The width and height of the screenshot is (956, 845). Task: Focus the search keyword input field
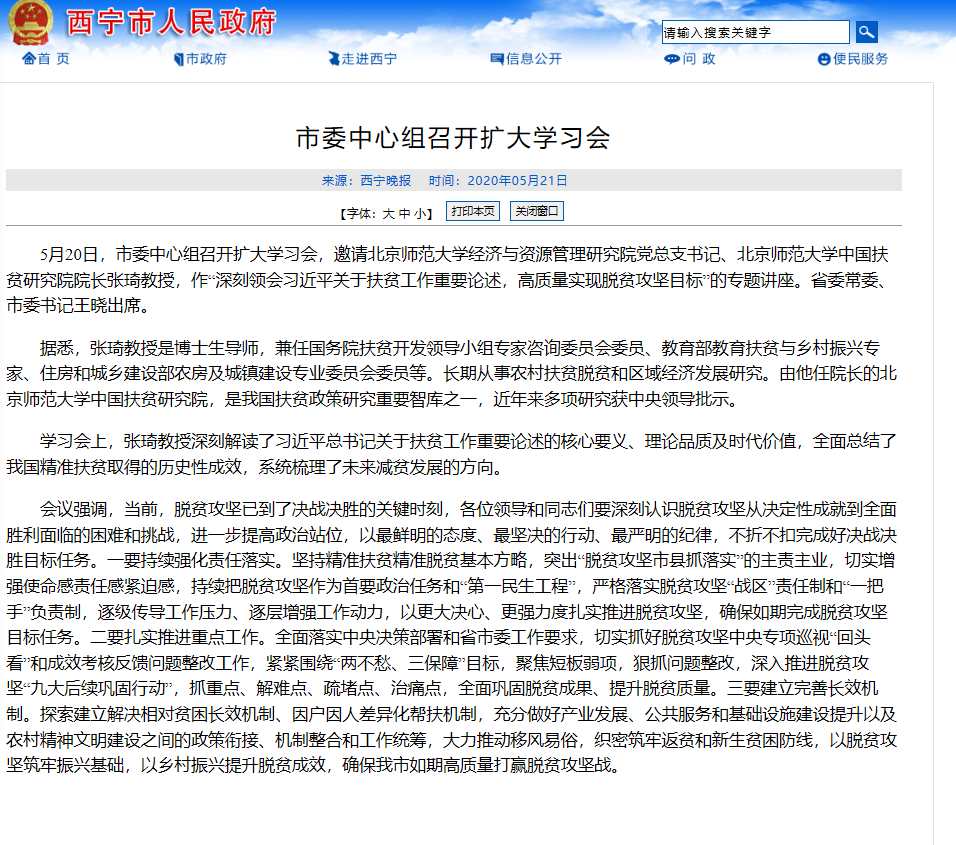pyautogui.click(x=755, y=32)
